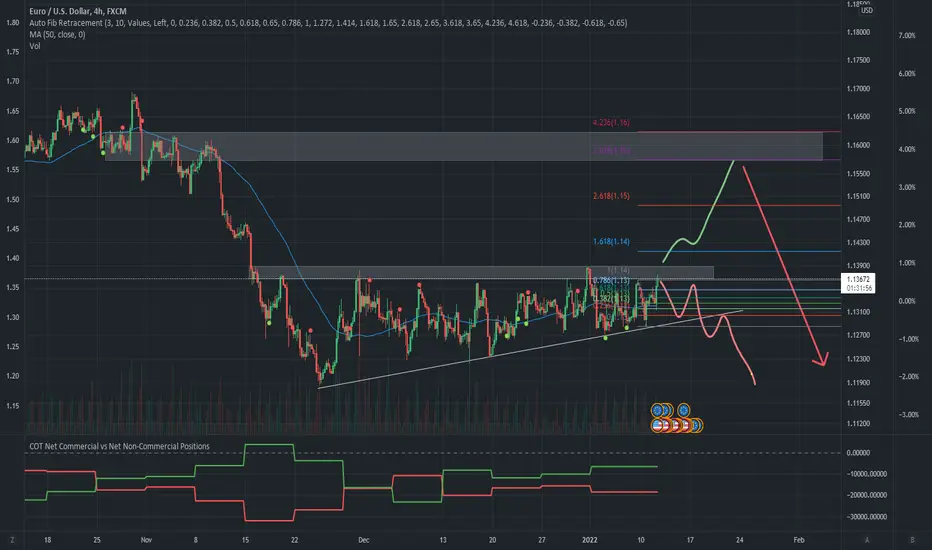Viewport: 932px width, 550px height.
Task: Click the leftmost EU flag economic event icon
Action: (x=657, y=410)
